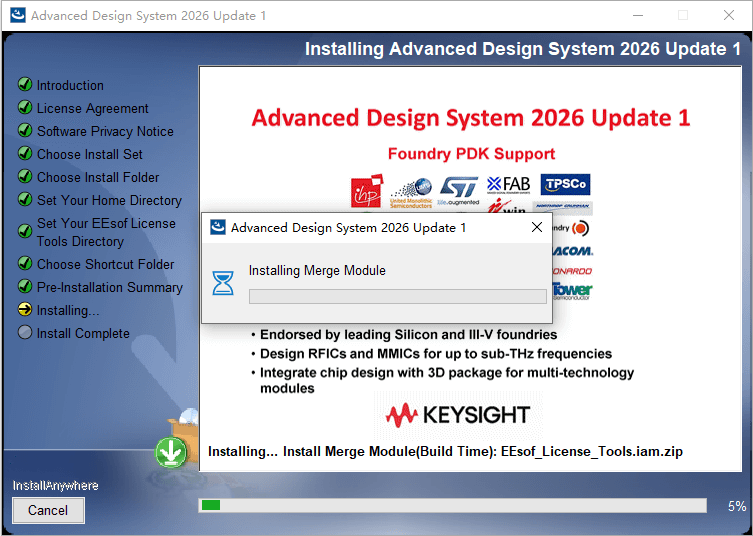Close the Installing Merge Module dialog
Viewport: 753px width, 536px height.
click(537, 227)
